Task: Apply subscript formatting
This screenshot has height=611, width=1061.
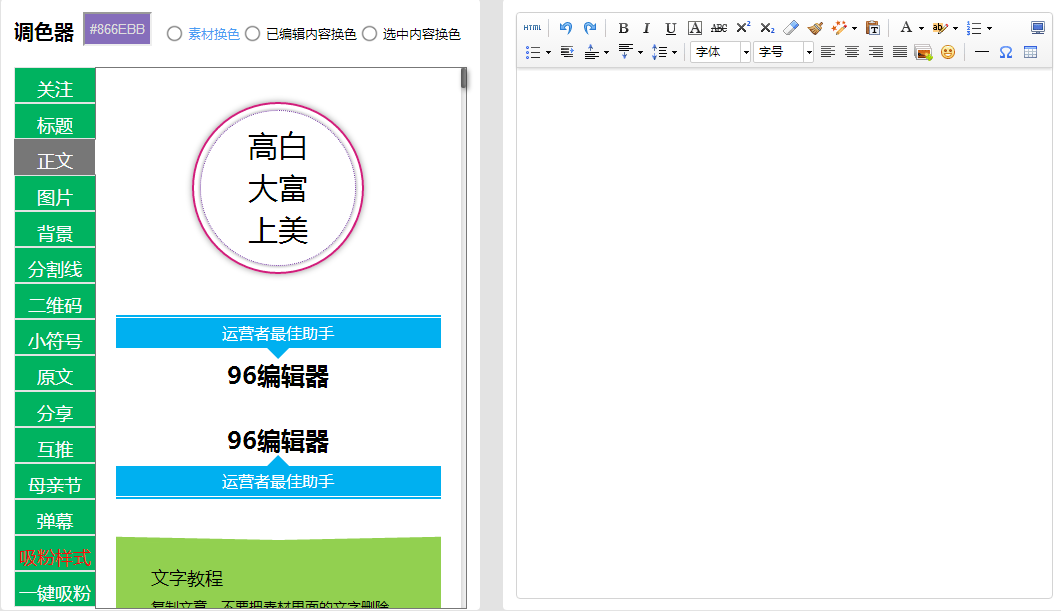Action: click(767, 28)
